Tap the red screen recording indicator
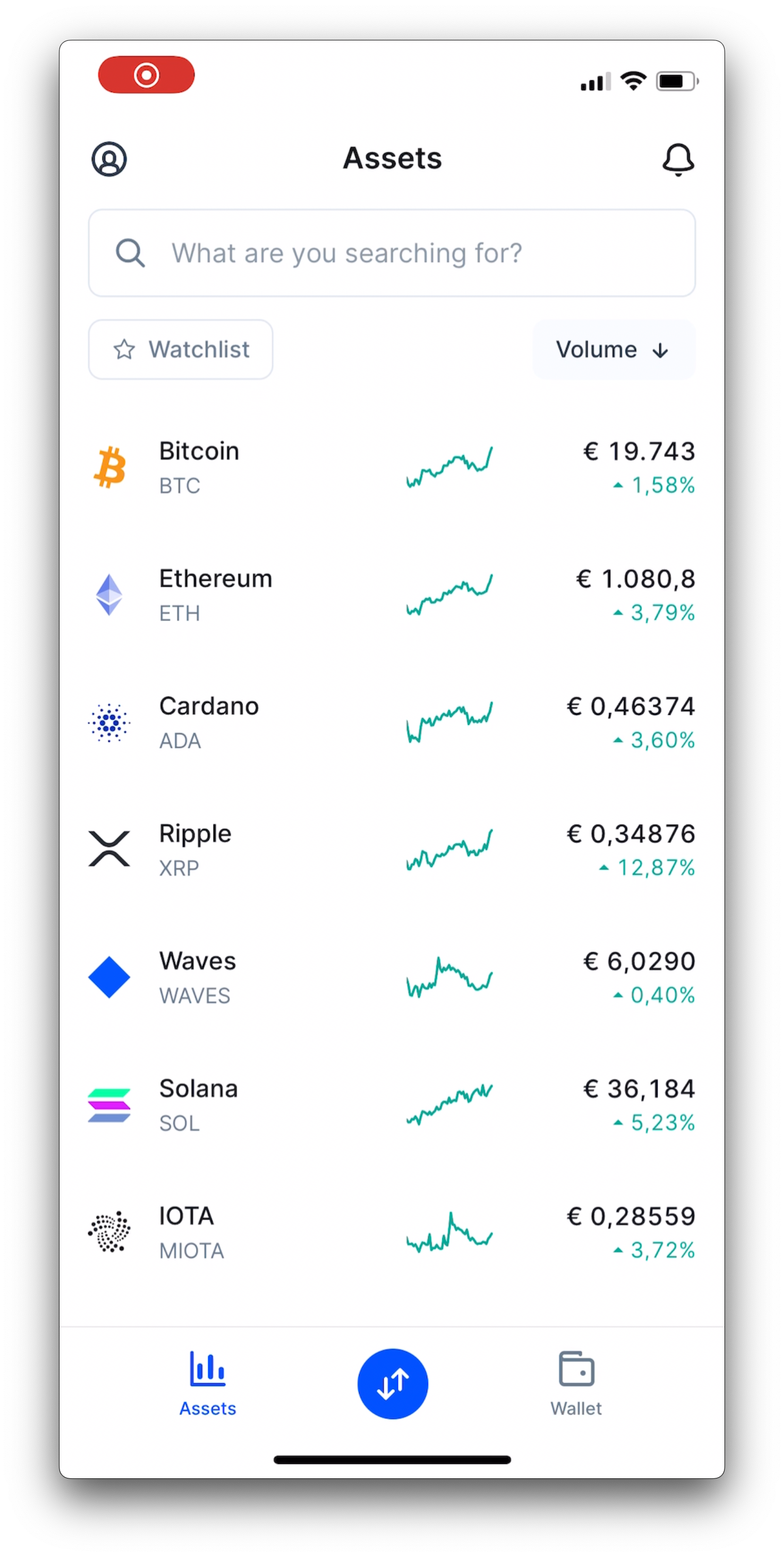Image resolution: width=784 pixels, height=1557 pixels. [146, 75]
